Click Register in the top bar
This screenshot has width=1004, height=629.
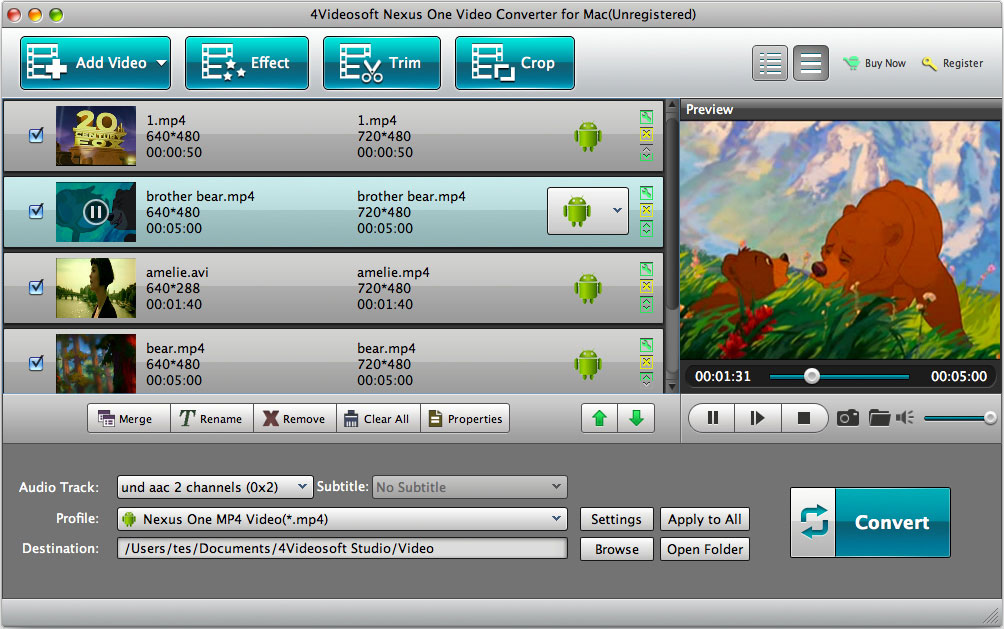[953, 63]
